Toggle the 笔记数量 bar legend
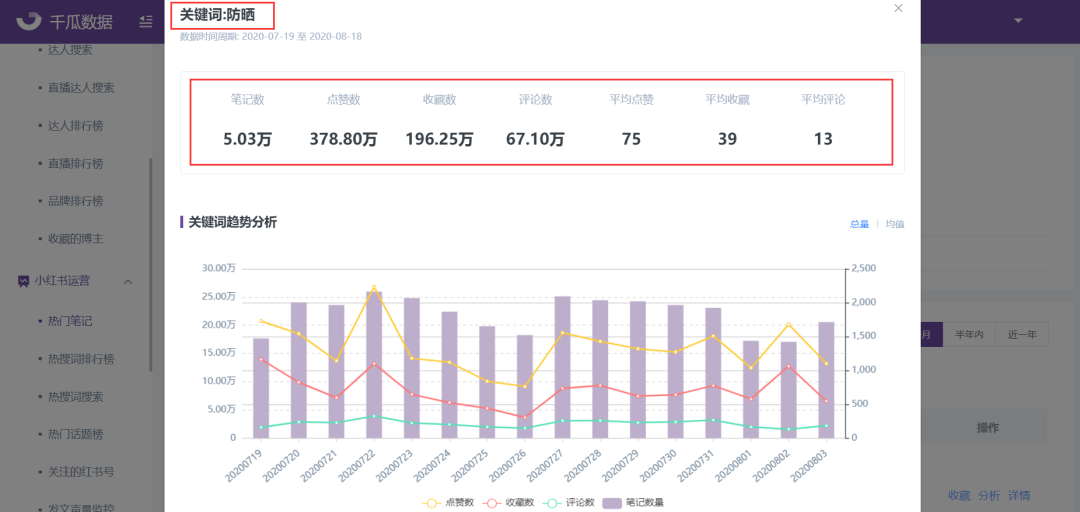 tap(633, 502)
